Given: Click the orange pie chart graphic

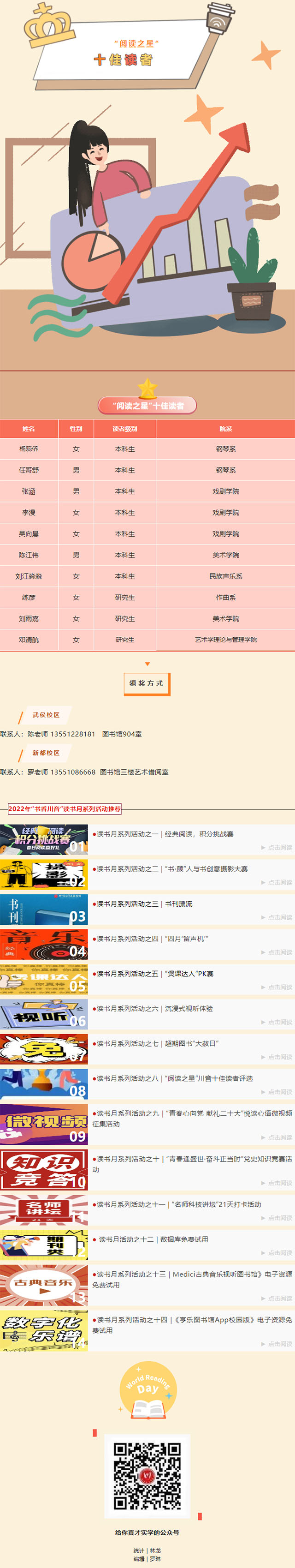Looking at the screenshot, I should click(x=90, y=259).
